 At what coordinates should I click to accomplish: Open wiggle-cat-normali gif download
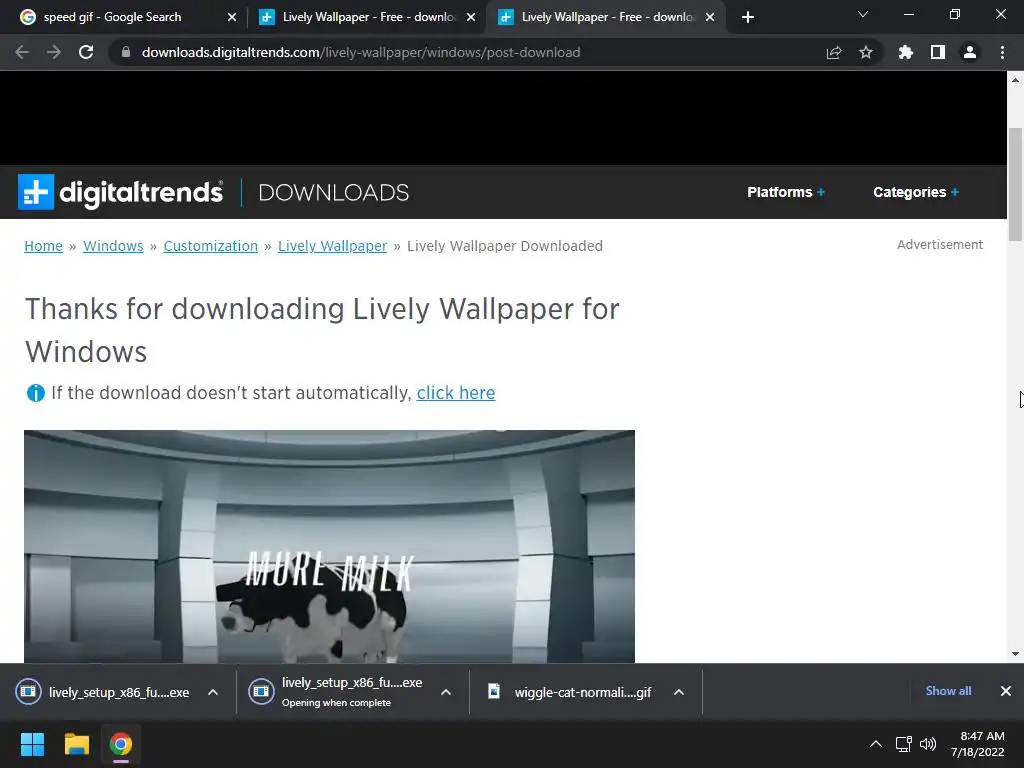(x=583, y=692)
